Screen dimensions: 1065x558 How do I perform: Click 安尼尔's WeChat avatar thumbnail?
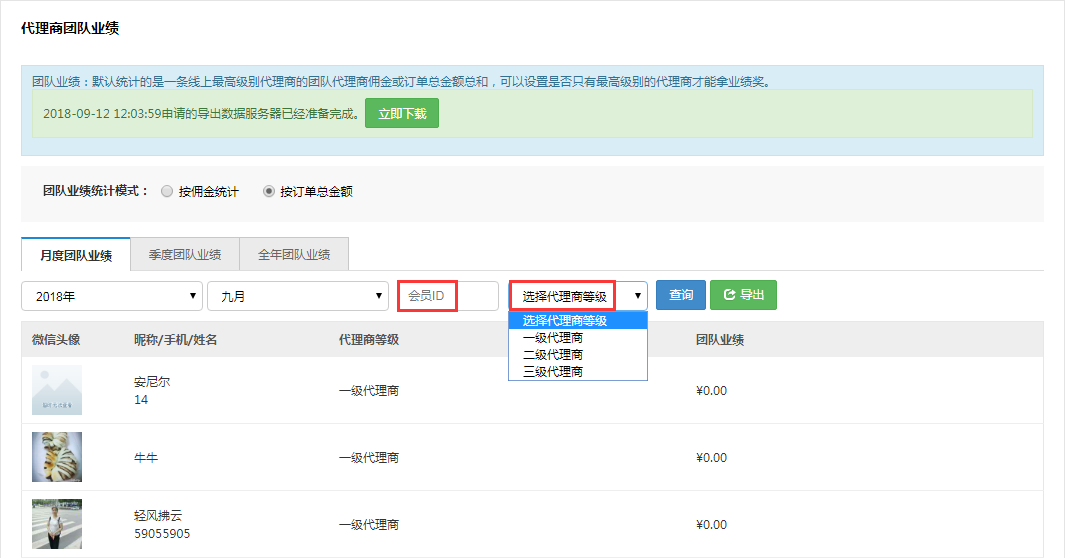(x=57, y=390)
